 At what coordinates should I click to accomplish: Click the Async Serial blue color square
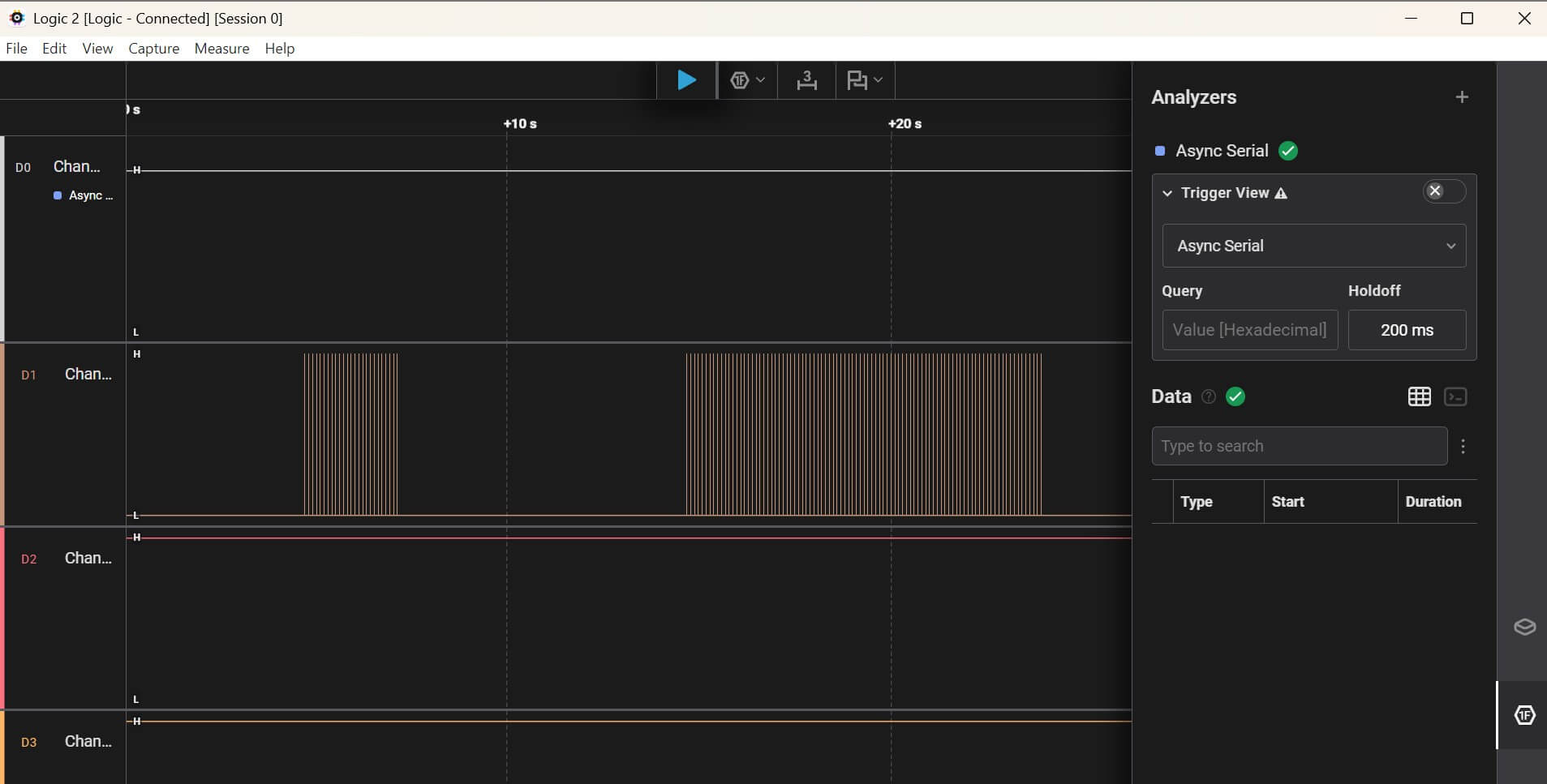click(1160, 151)
